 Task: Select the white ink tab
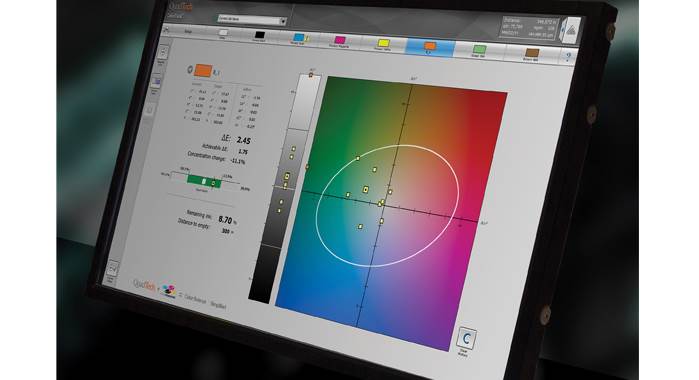[223, 33]
